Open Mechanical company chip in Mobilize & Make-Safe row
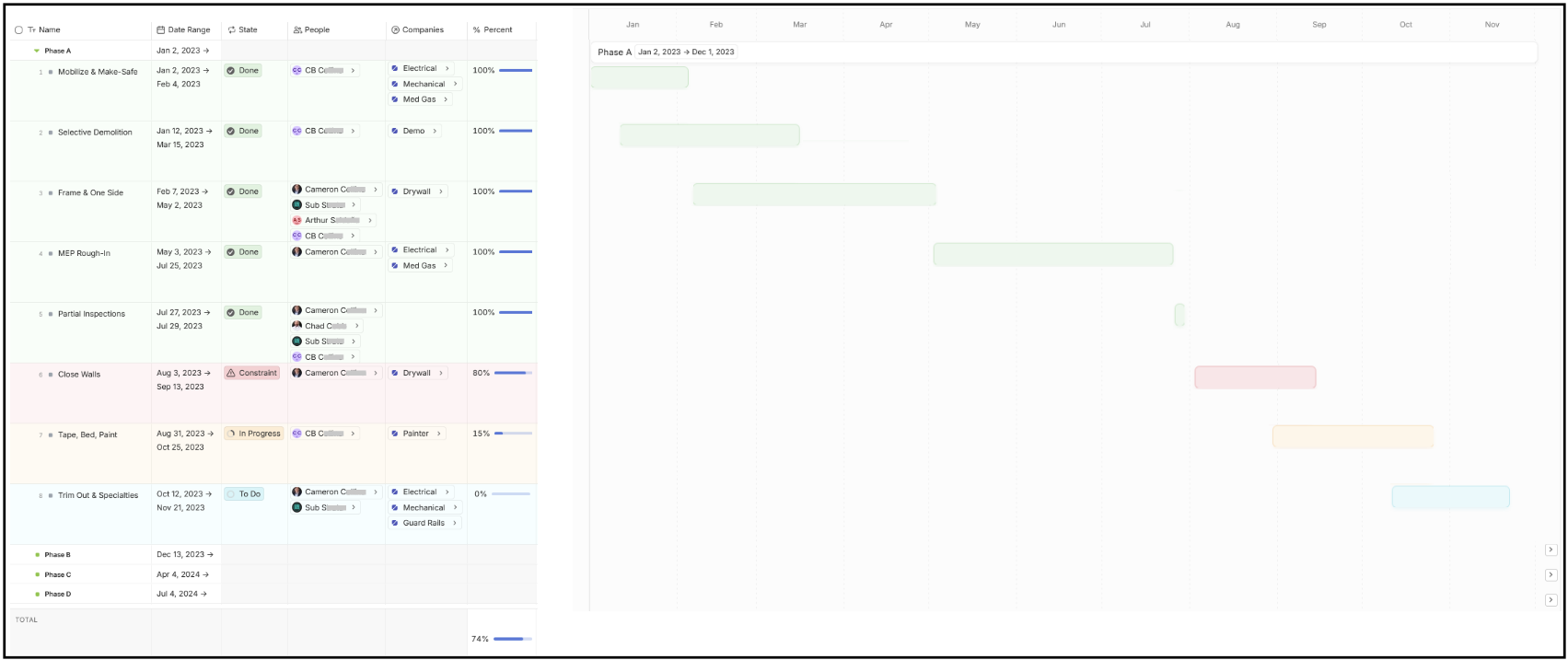This screenshot has width=1568, height=660. click(424, 85)
